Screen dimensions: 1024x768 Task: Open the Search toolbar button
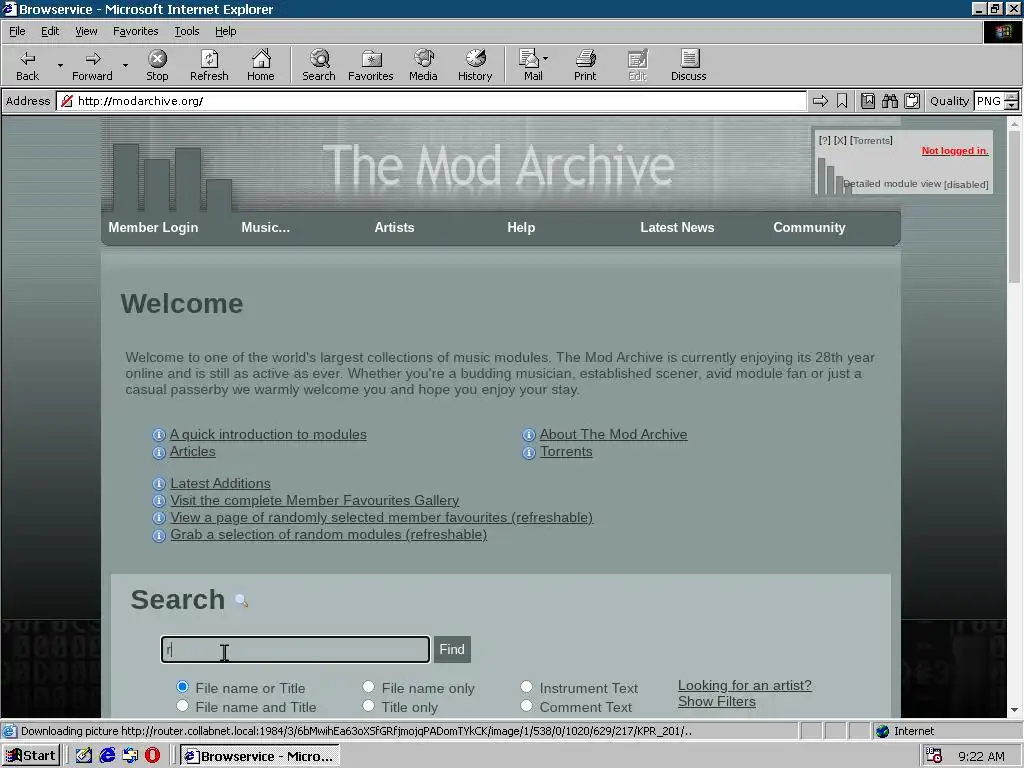point(319,65)
